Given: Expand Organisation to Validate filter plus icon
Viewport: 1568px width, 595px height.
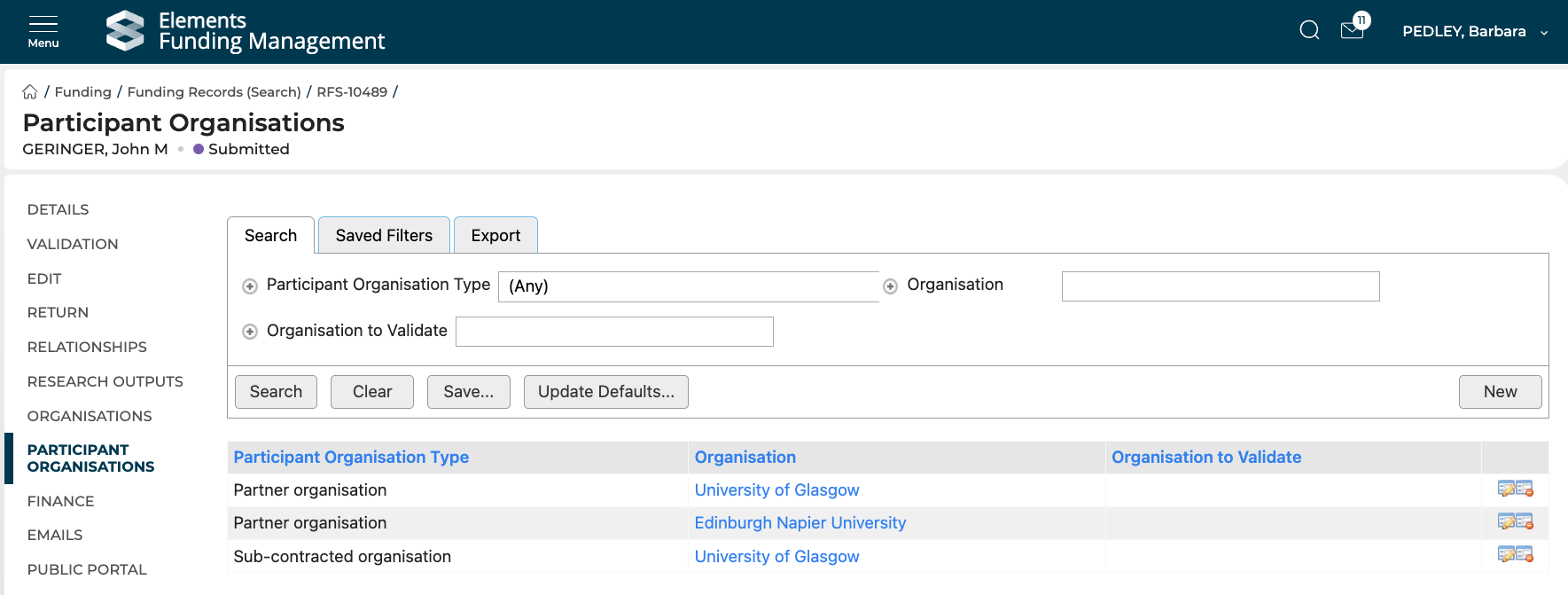Looking at the screenshot, I should [250, 332].
